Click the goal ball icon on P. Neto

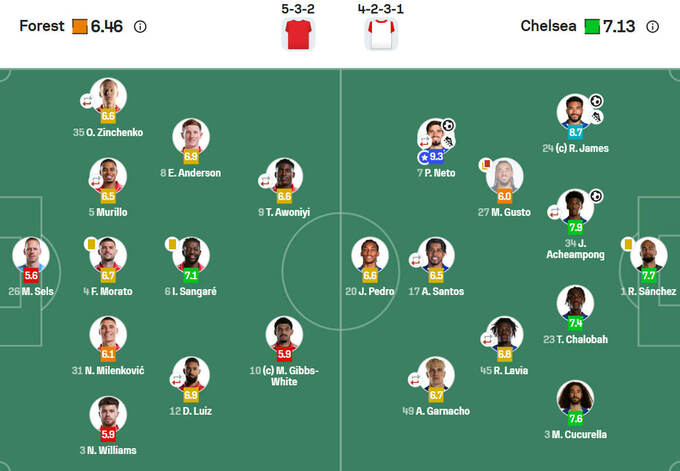click(x=448, y=126)
